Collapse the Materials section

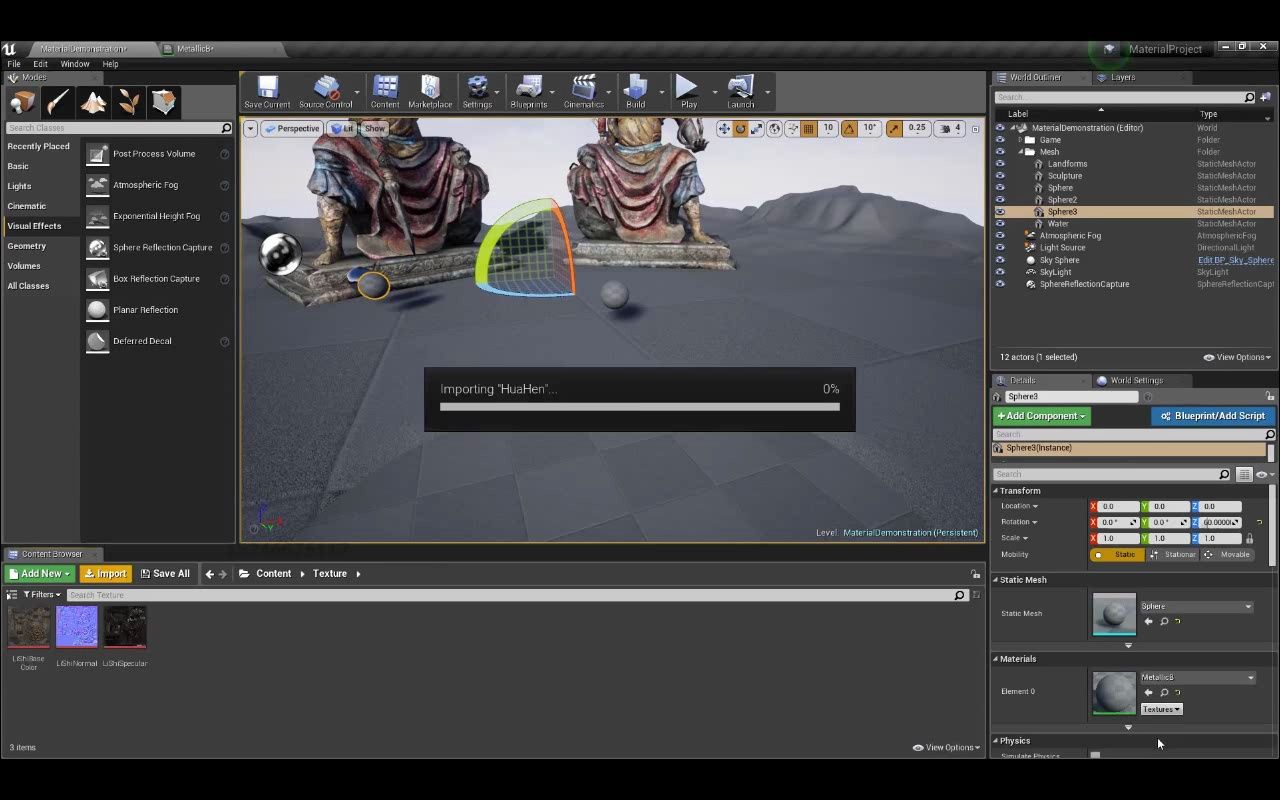(996, 659)
